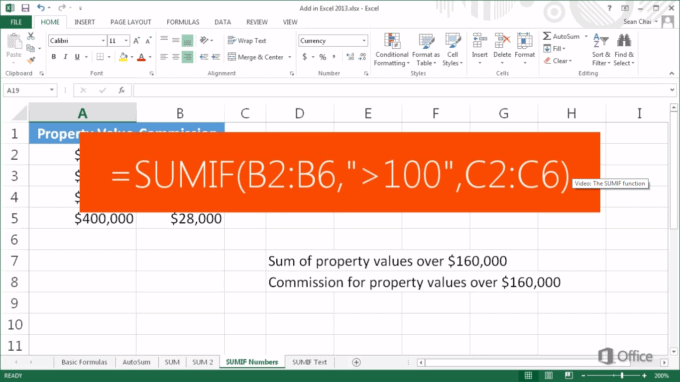Viewport: 680px width, 382px height.
Task: Switch to Page Break Preview icon
Action: [569, 375]
